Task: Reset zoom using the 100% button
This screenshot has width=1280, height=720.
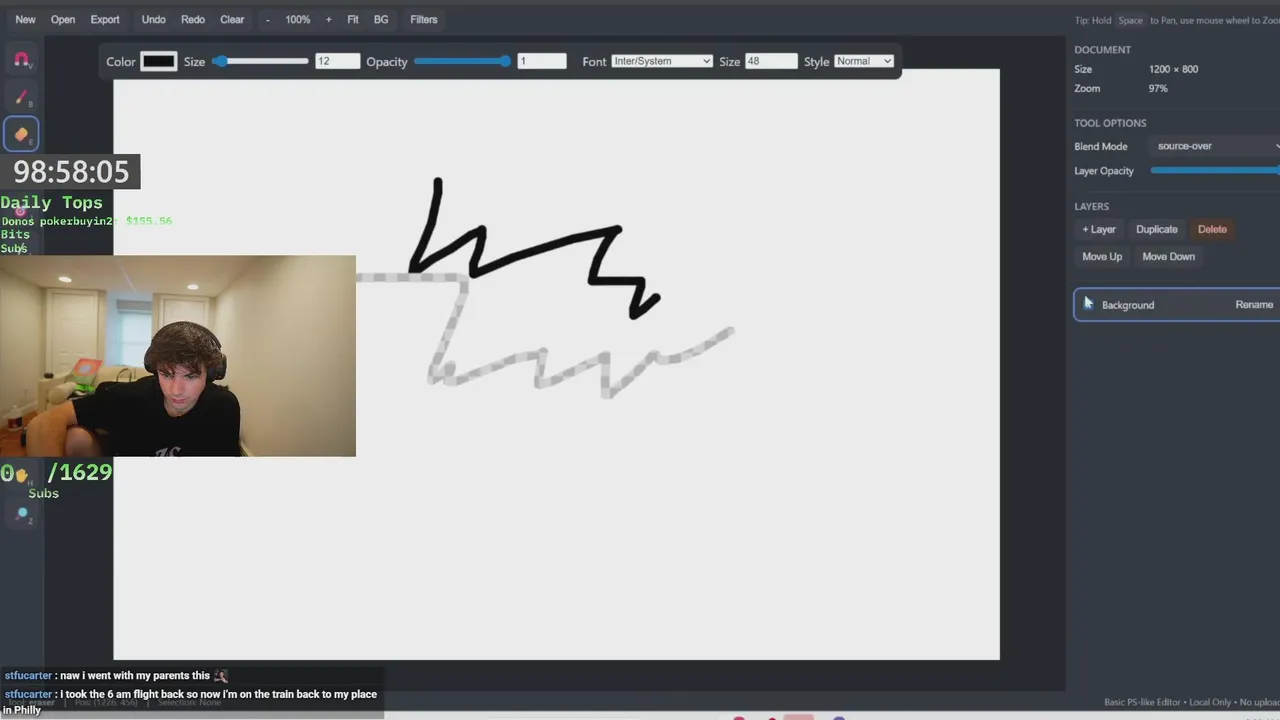Action: point(298,19)
